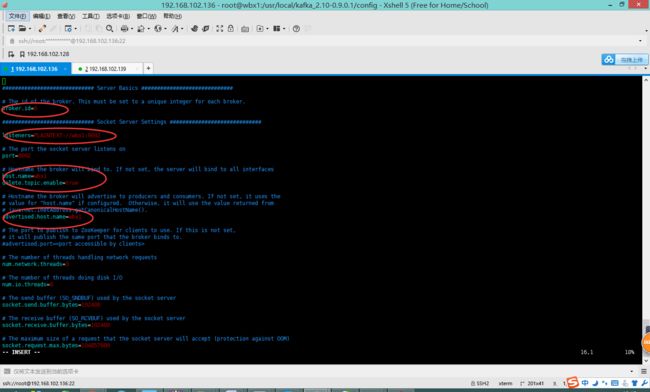Click the Connect (plug) toolbar icon
Screen dimensions: 650x392
coord(42,29)
